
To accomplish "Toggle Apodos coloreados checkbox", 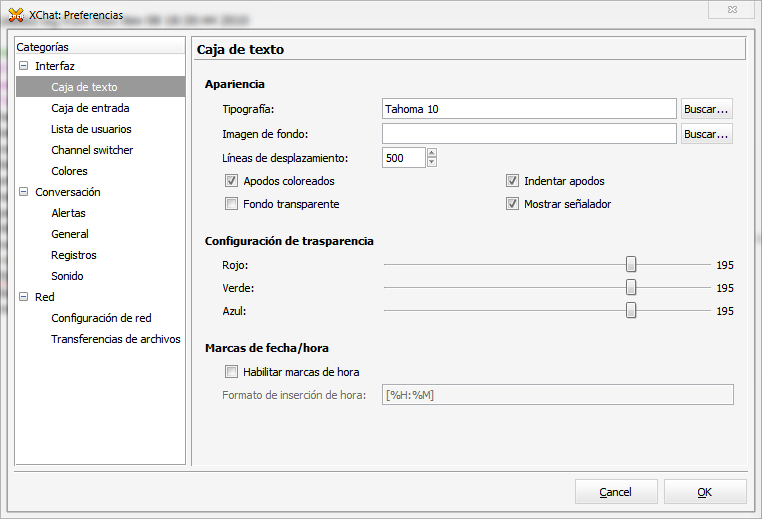I will pos(232,182).
